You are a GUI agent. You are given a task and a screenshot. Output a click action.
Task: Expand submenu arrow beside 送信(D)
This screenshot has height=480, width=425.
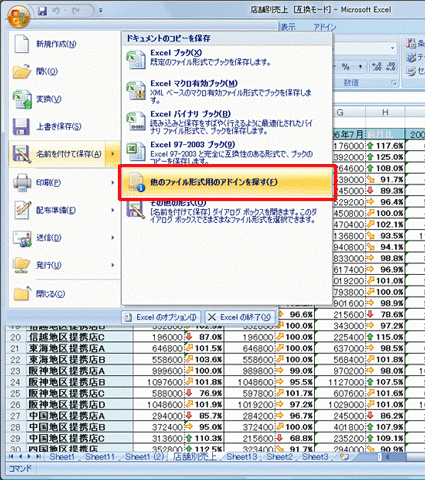click(113, 238)
